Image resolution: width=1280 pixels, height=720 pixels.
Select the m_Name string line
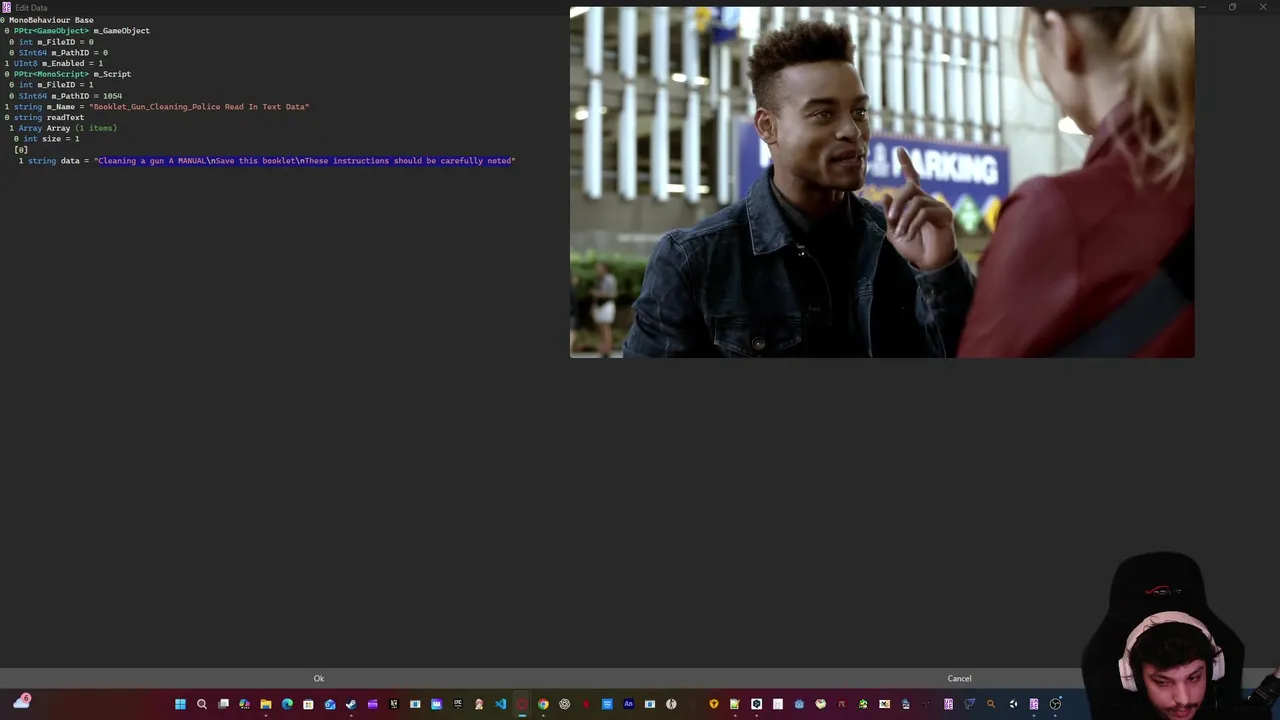point(158,106)
